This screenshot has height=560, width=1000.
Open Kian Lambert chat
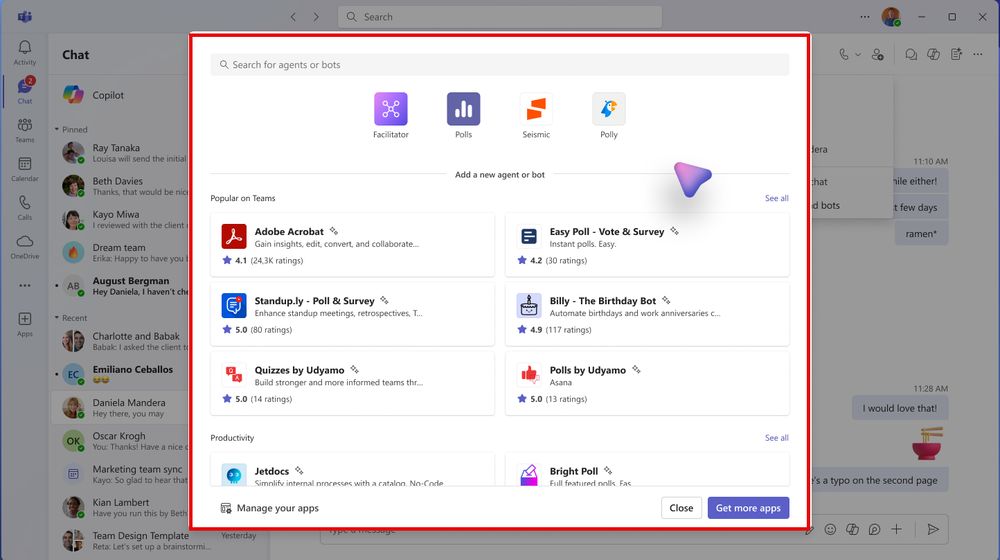coord(121,507)
